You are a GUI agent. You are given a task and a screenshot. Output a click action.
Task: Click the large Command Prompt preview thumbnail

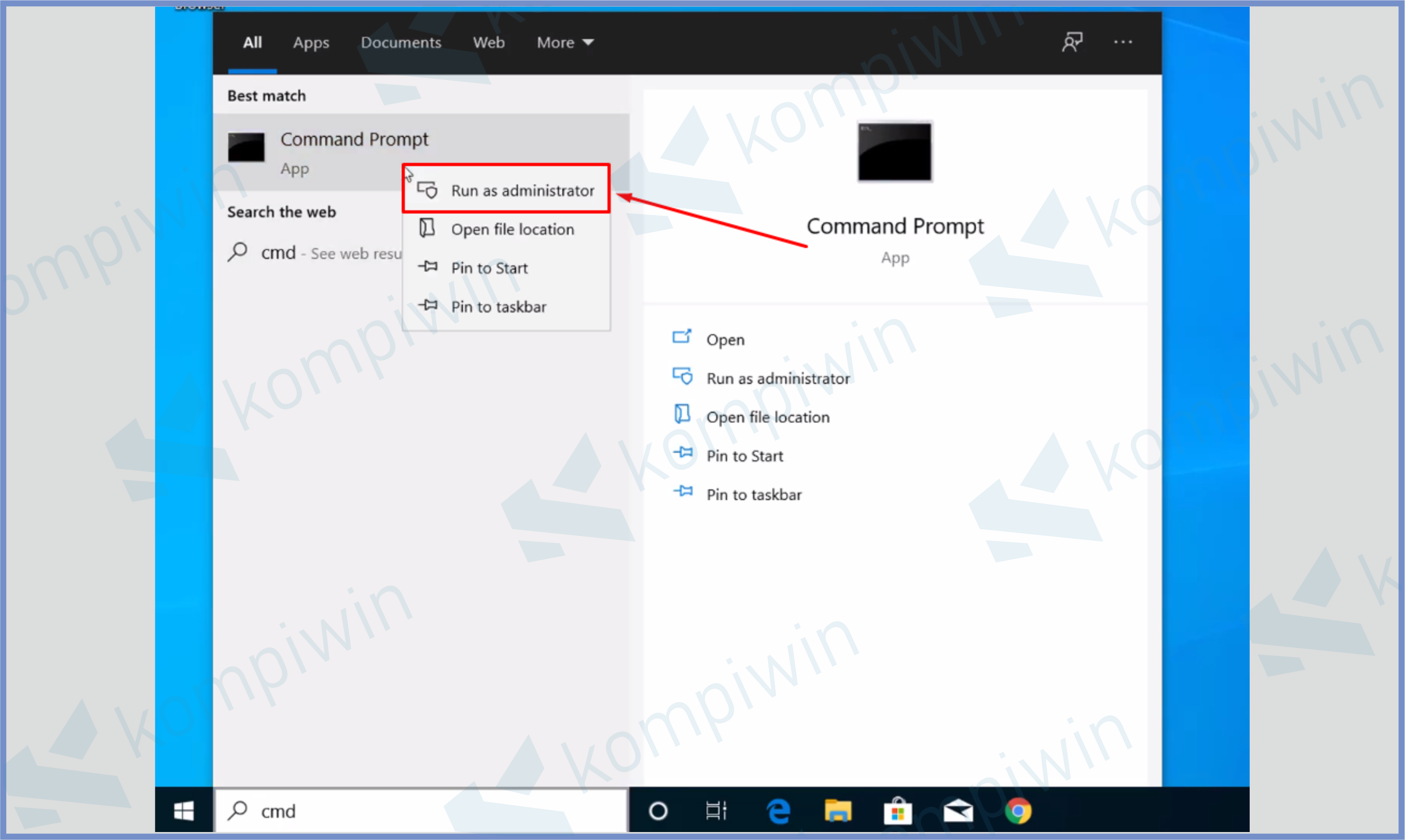(895, 152)
